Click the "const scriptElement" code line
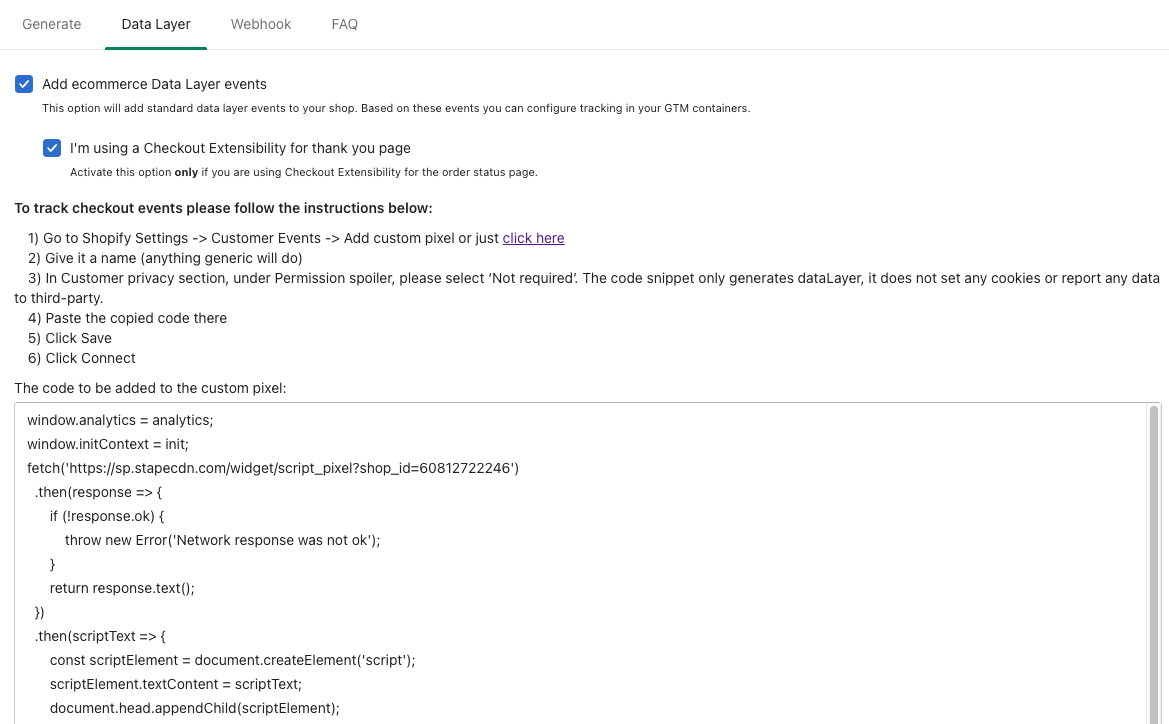 pos(232,660)
